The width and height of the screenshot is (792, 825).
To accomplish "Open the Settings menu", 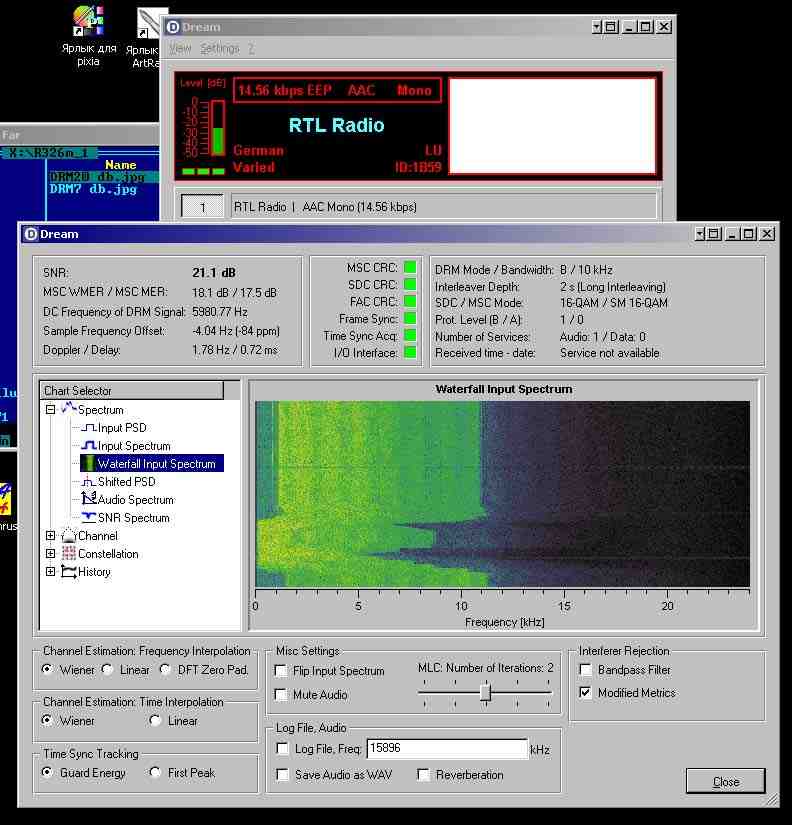I will (x=219, y=48).
